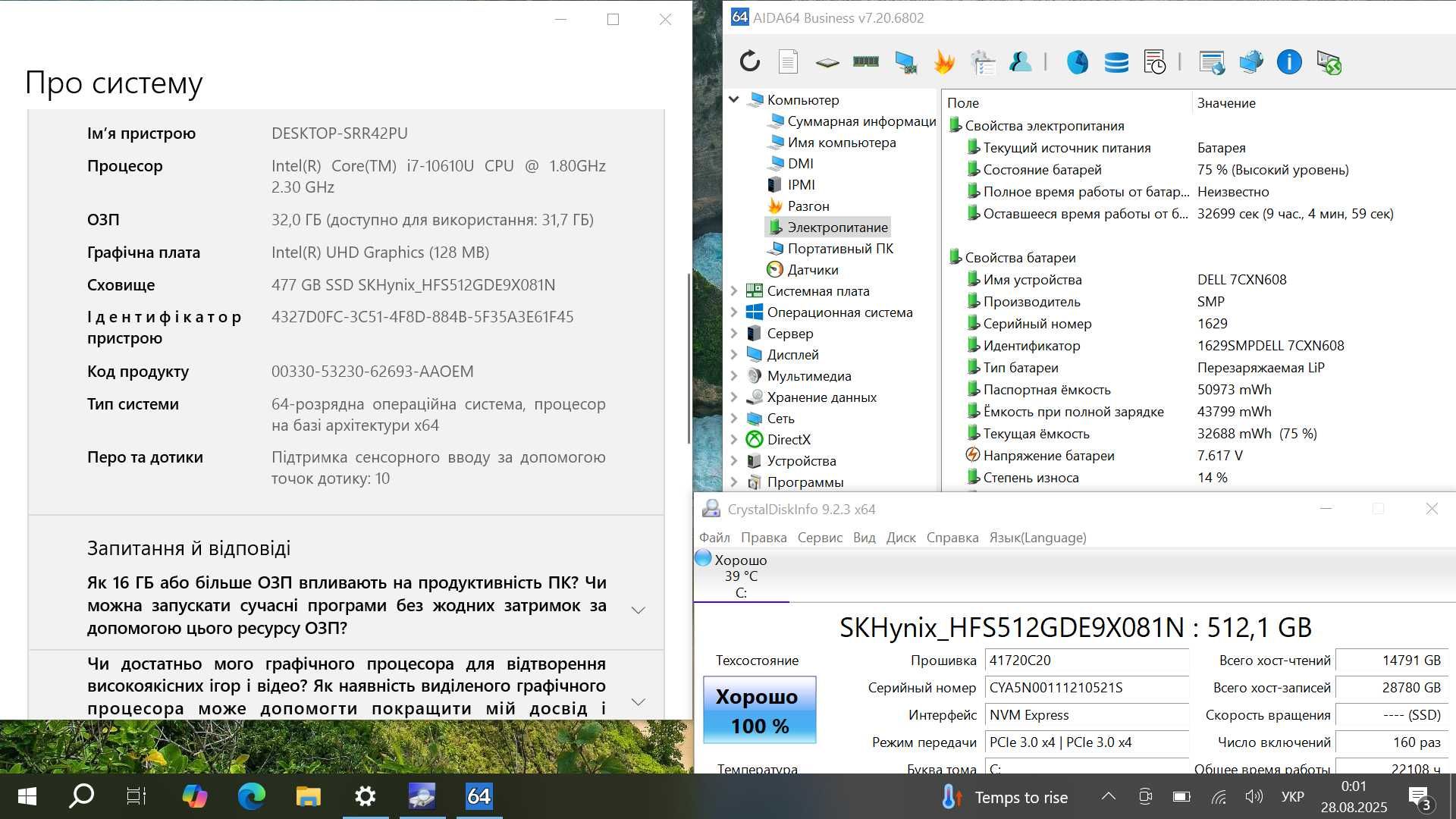Select the Датчики tree item
1456x819 pixels.
coord(812,269)
